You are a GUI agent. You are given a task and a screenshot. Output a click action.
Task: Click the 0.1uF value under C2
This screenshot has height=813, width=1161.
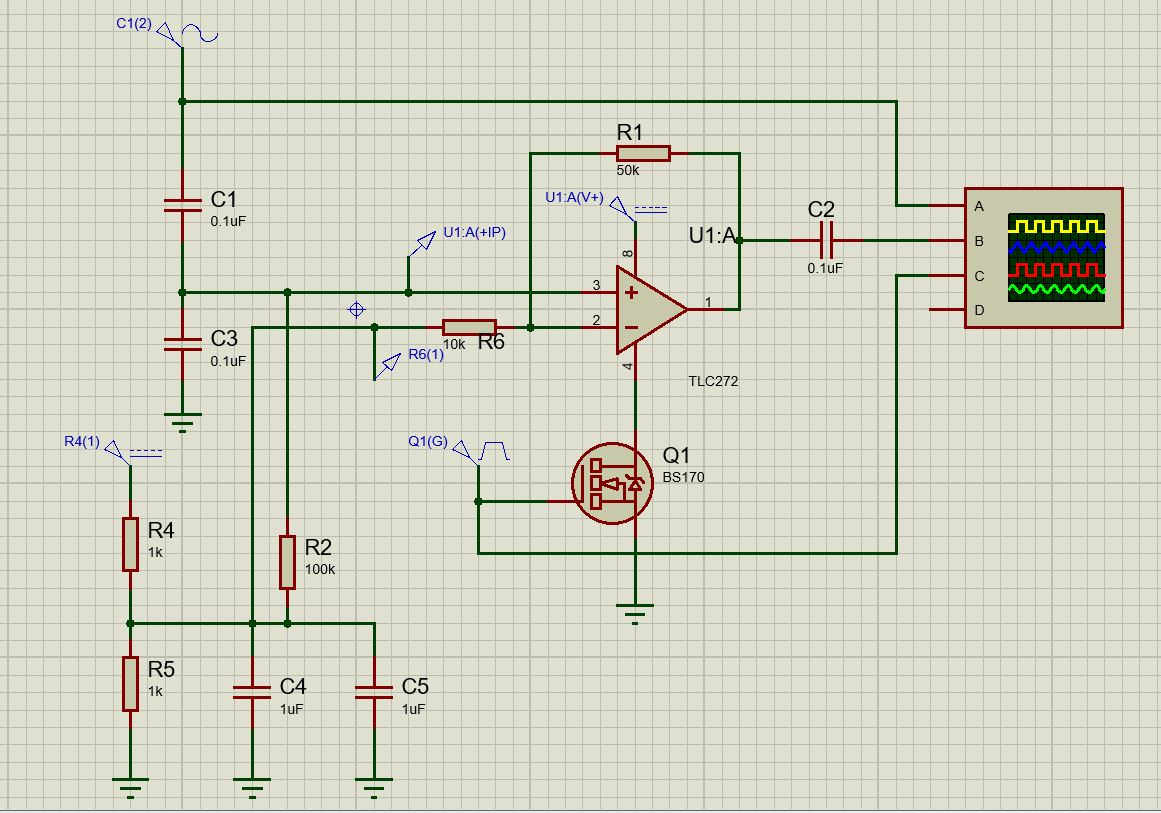[825, 268]
